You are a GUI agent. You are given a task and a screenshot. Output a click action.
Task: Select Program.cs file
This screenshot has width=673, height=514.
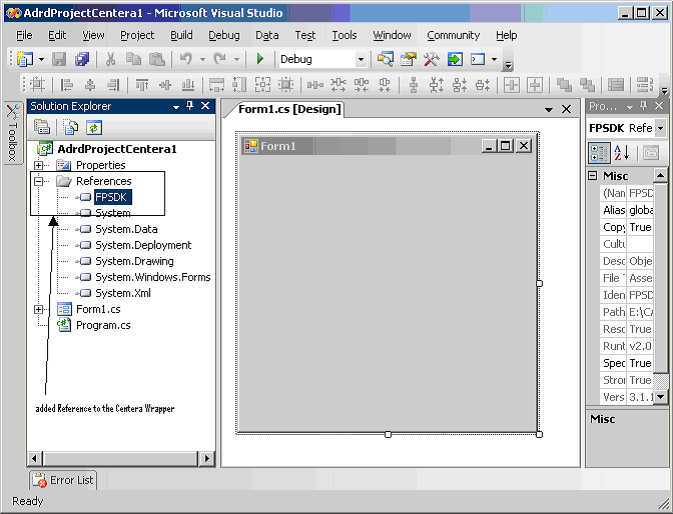(103, 325)
